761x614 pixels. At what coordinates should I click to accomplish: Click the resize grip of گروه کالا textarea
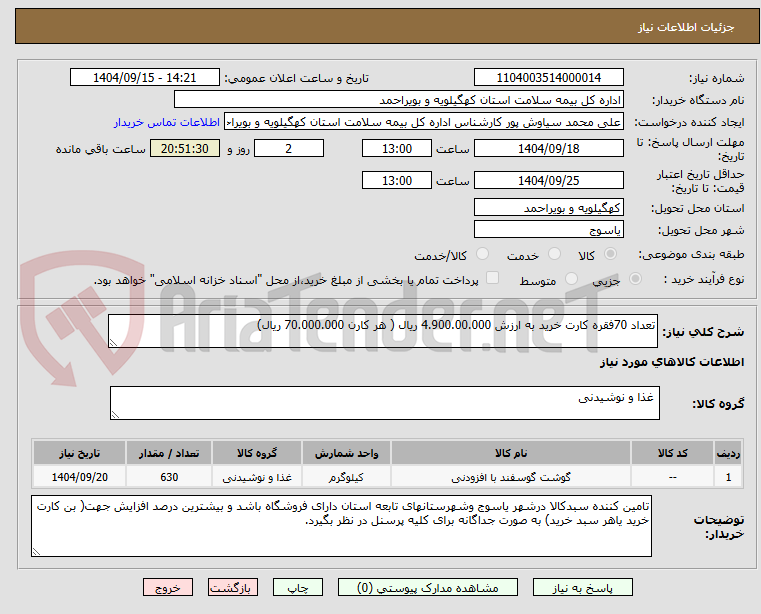coord(116,414)
